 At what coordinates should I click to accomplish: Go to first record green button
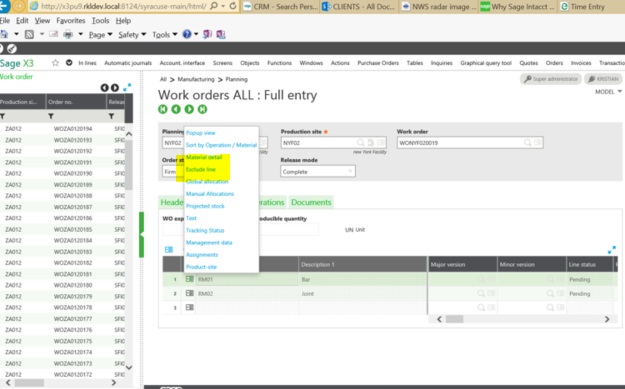click(163, 109)
